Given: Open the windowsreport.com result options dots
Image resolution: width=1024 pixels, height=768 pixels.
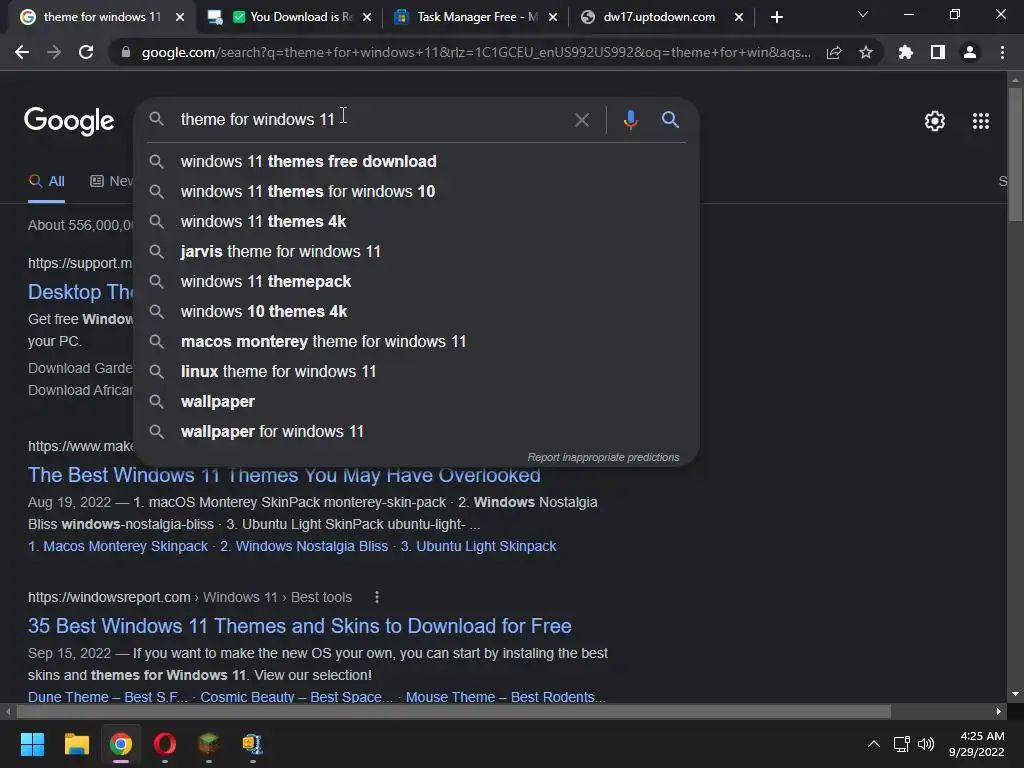Looking at the screenshot, I should (377, 597).
